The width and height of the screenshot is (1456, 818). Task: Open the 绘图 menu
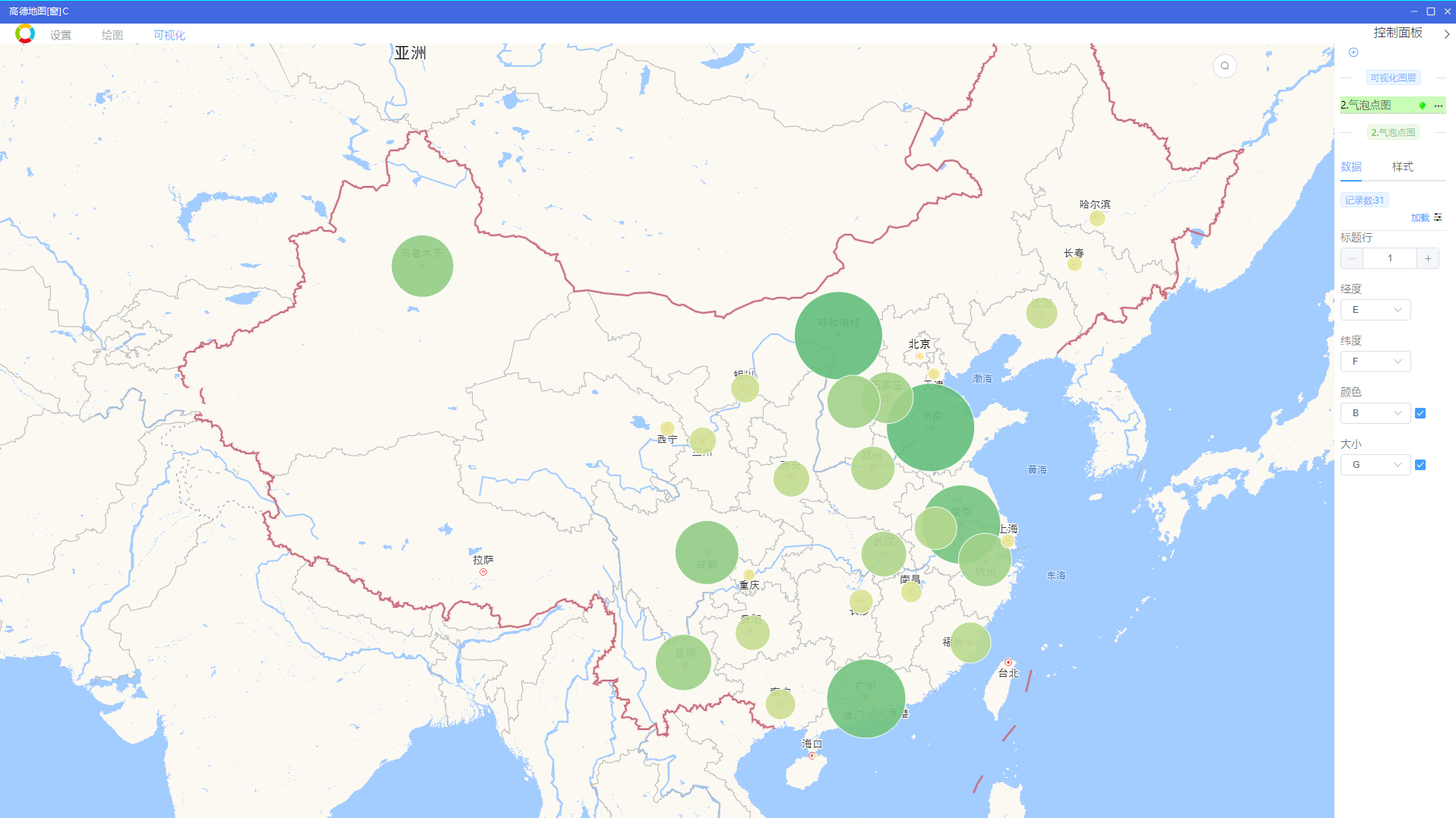(x=112, y=35)
